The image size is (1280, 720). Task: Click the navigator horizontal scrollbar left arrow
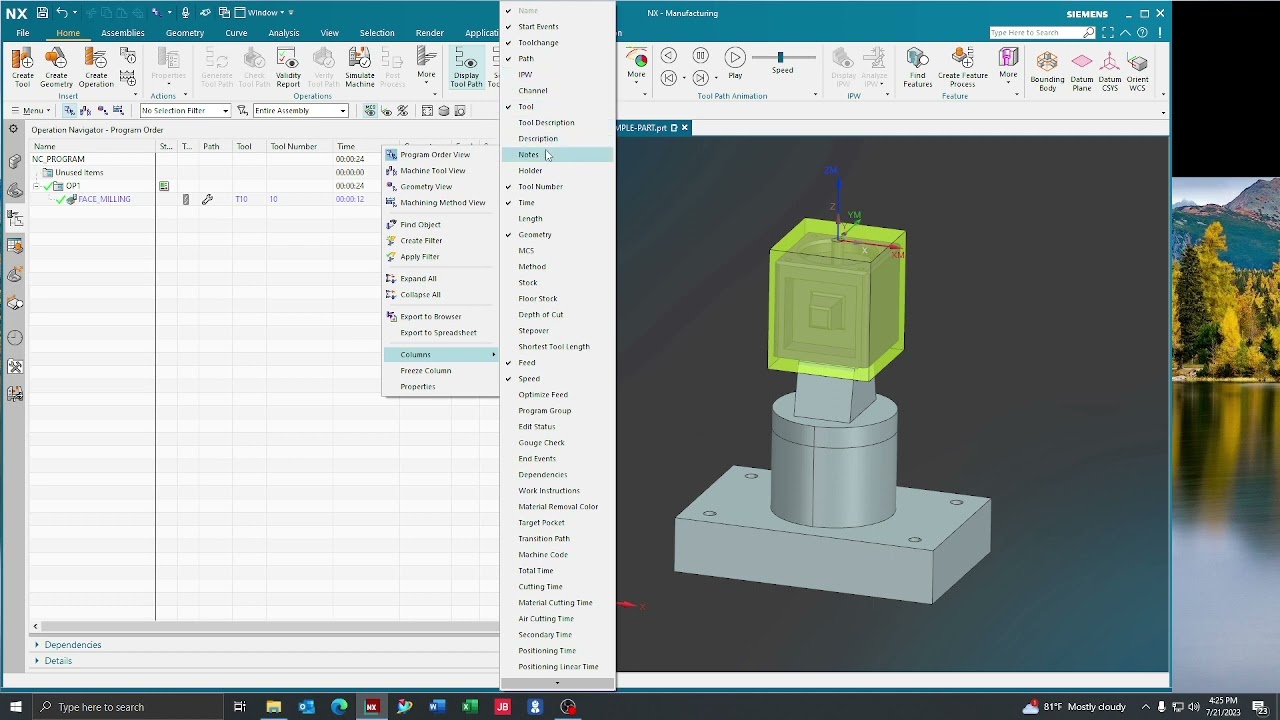(x=35, y=627)
